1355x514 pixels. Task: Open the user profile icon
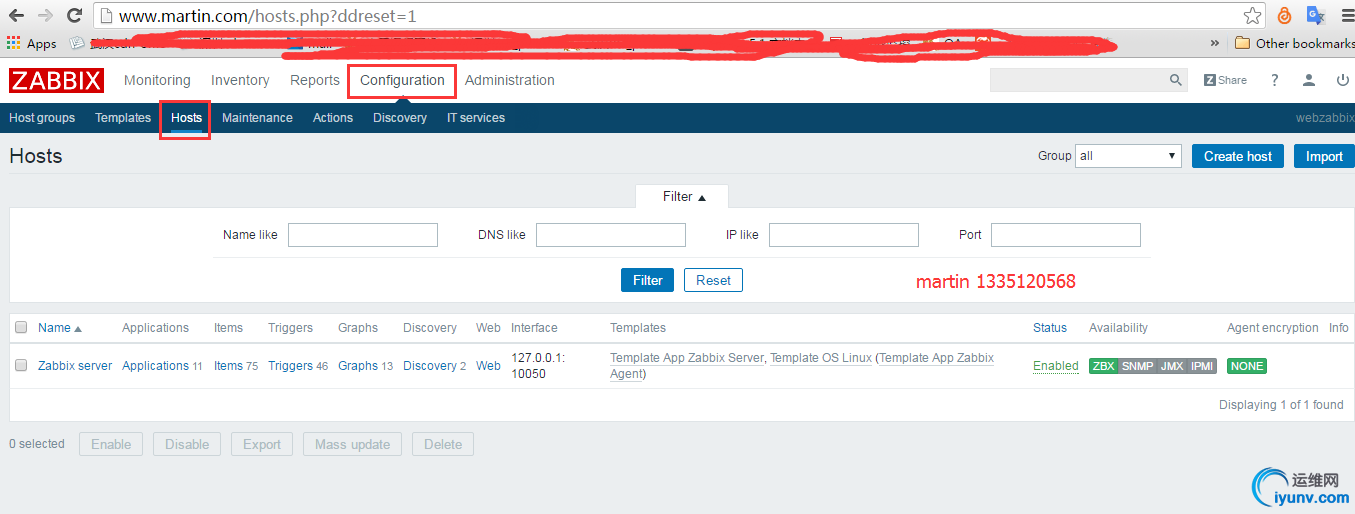point(1309,80)
